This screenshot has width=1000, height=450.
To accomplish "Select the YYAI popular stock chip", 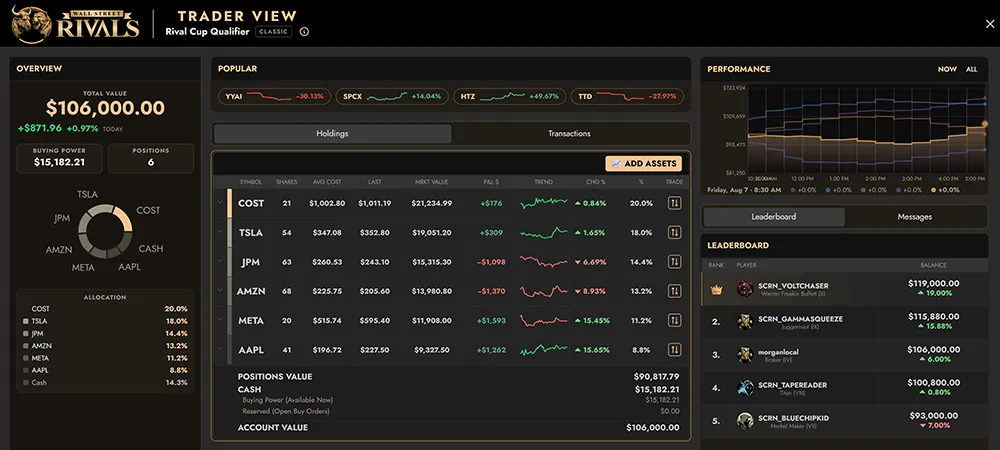I will pos(274,97).
